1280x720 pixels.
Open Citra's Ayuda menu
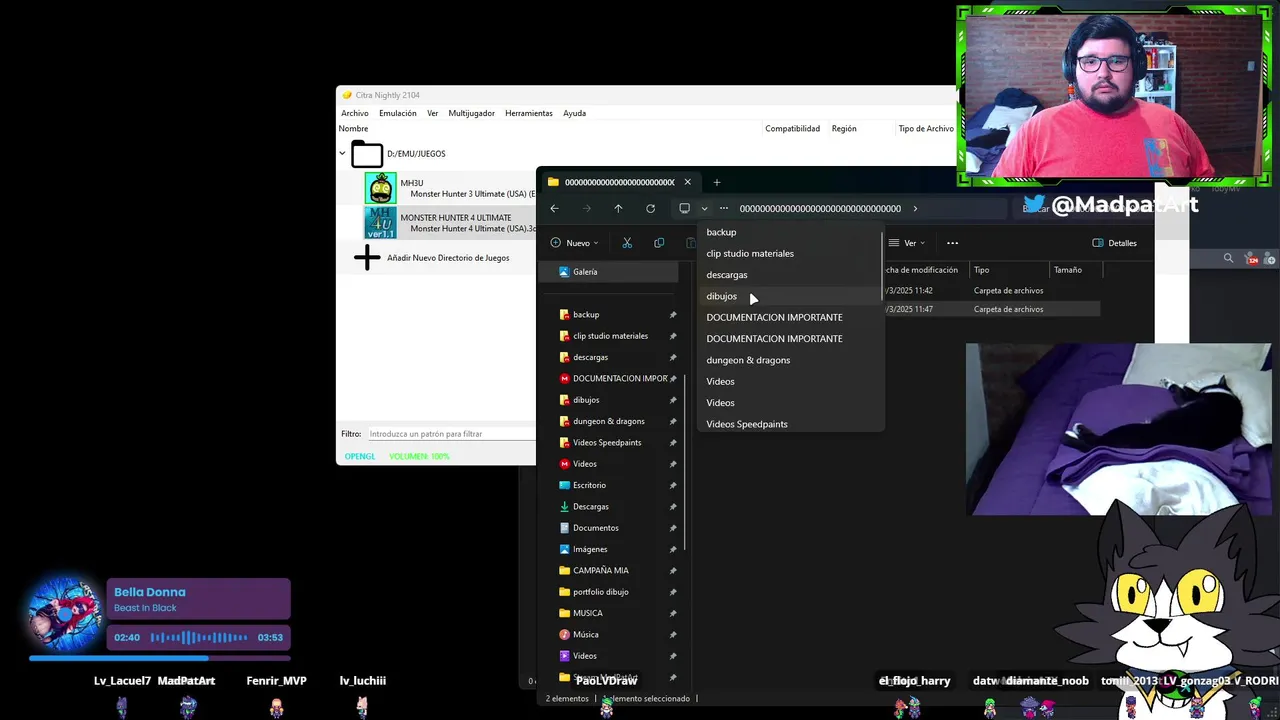tap(574, 113)
